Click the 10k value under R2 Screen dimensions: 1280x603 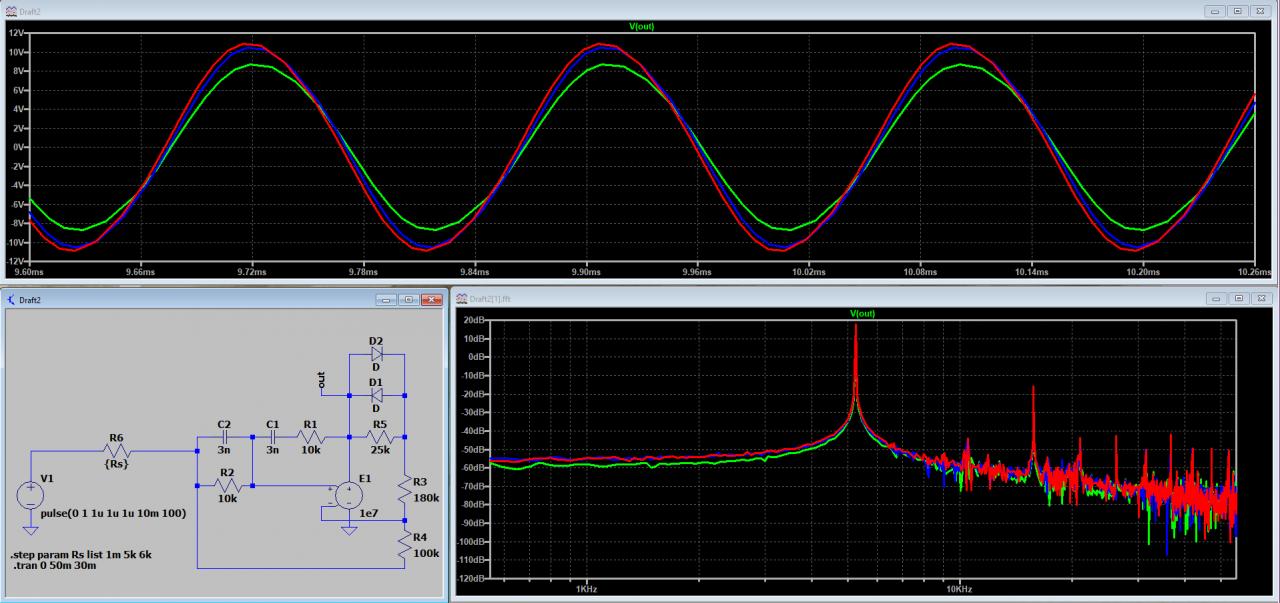227,498
